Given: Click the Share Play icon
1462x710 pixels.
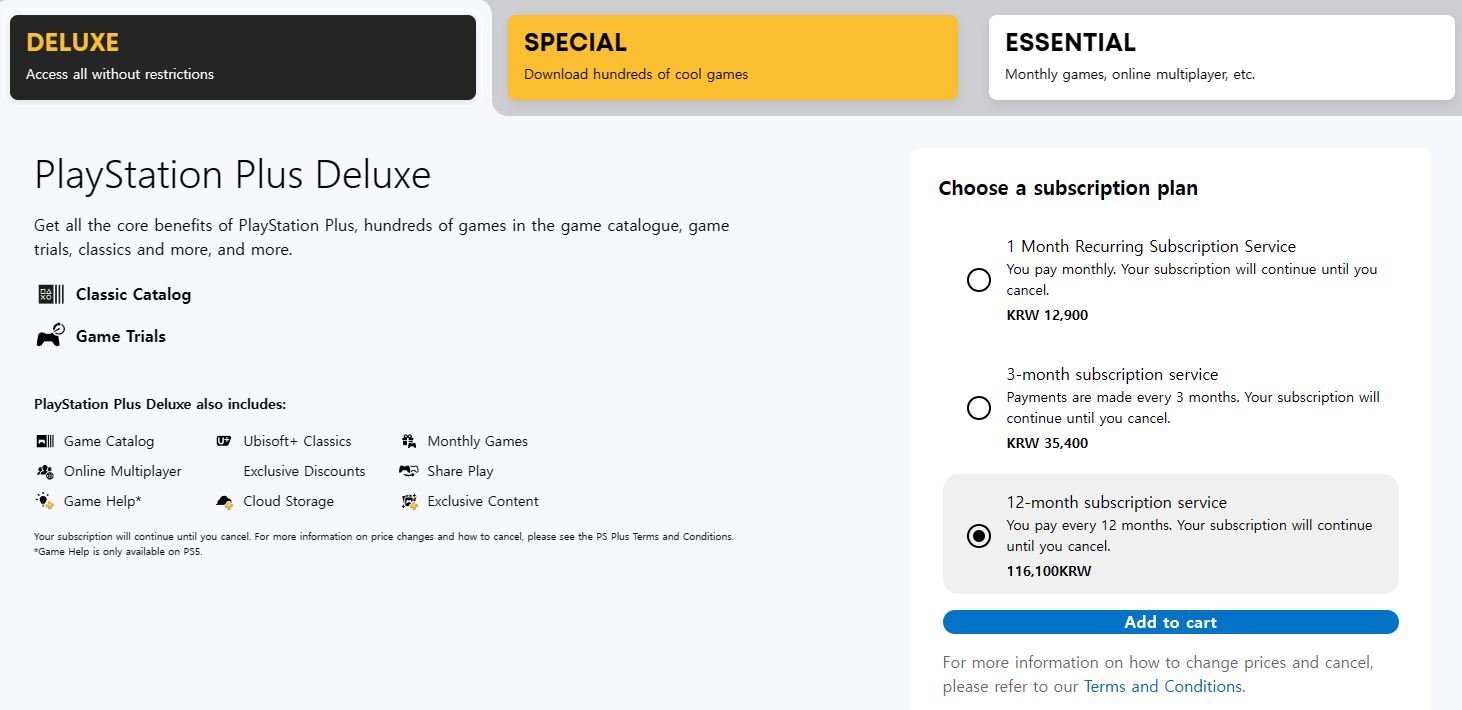Looking at the screenshot, I should point(408,471).
